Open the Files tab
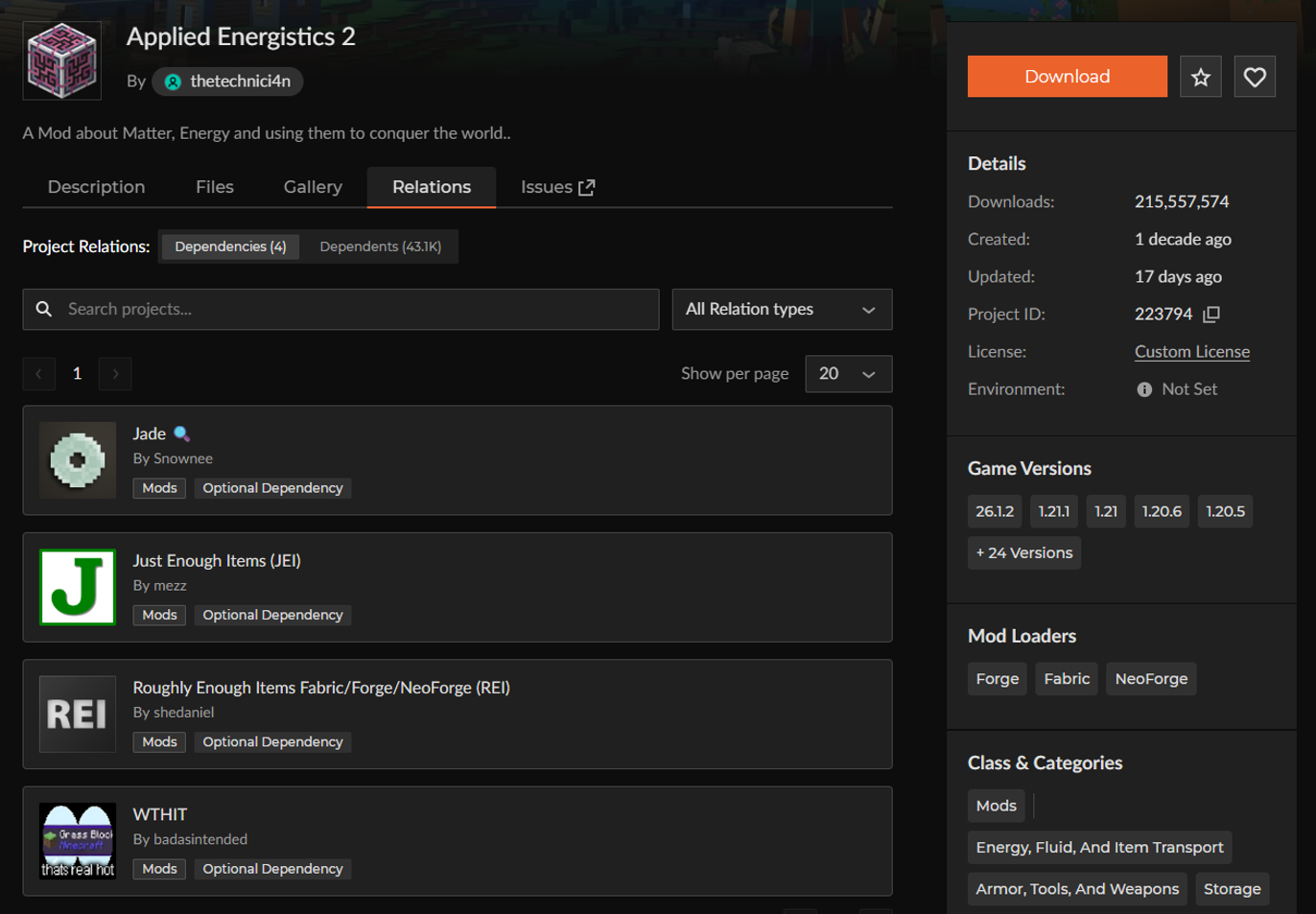This screenshot has height=914, width=1316. (215, 187)
